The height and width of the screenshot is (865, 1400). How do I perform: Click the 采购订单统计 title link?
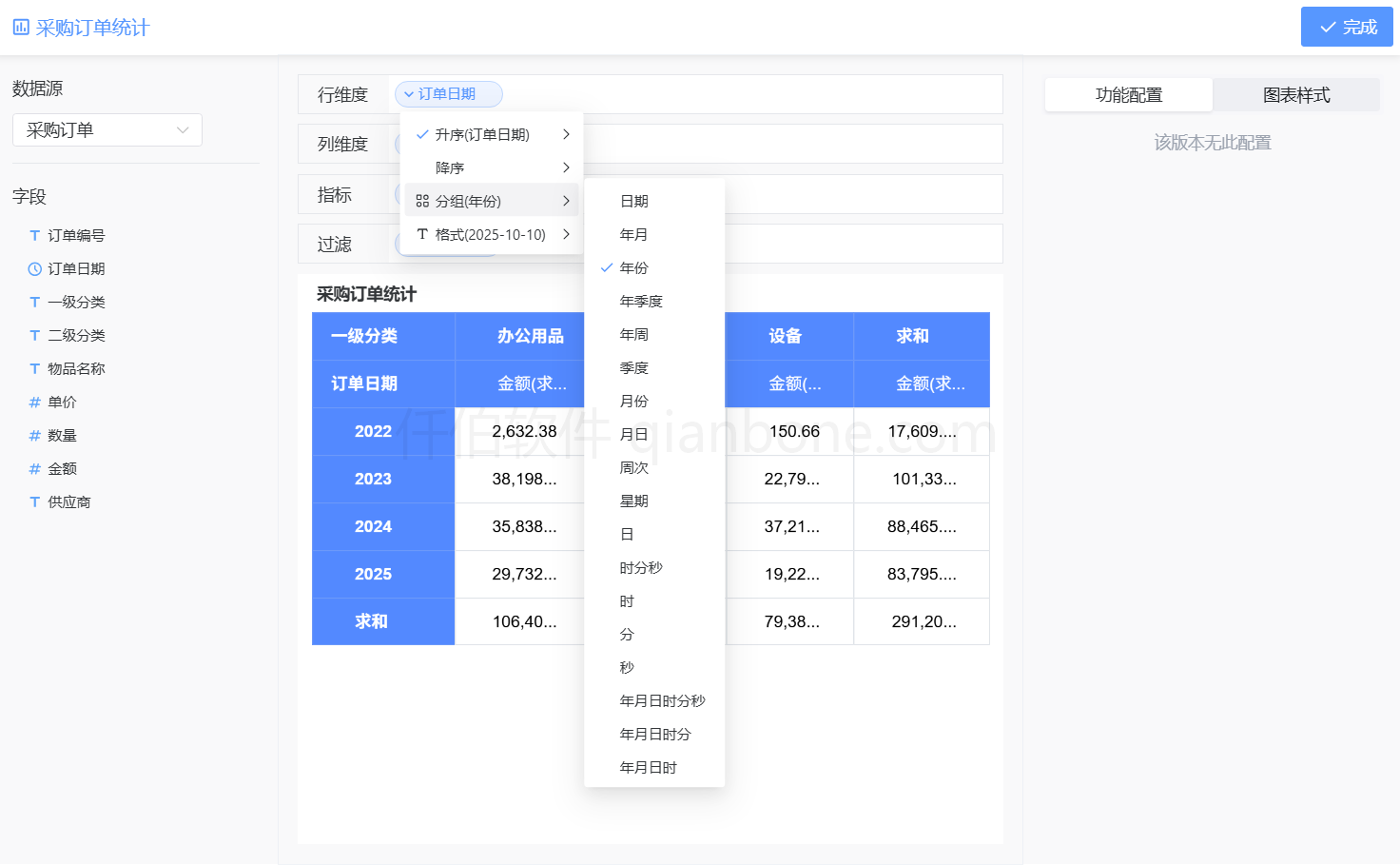pos(91,27)
